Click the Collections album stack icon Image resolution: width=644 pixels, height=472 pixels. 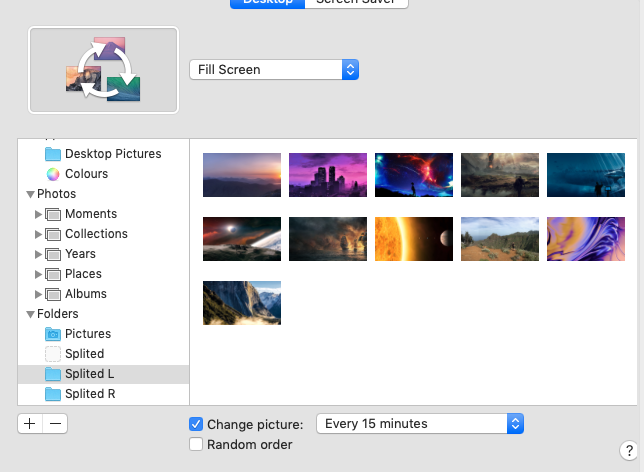coord(53,234)
